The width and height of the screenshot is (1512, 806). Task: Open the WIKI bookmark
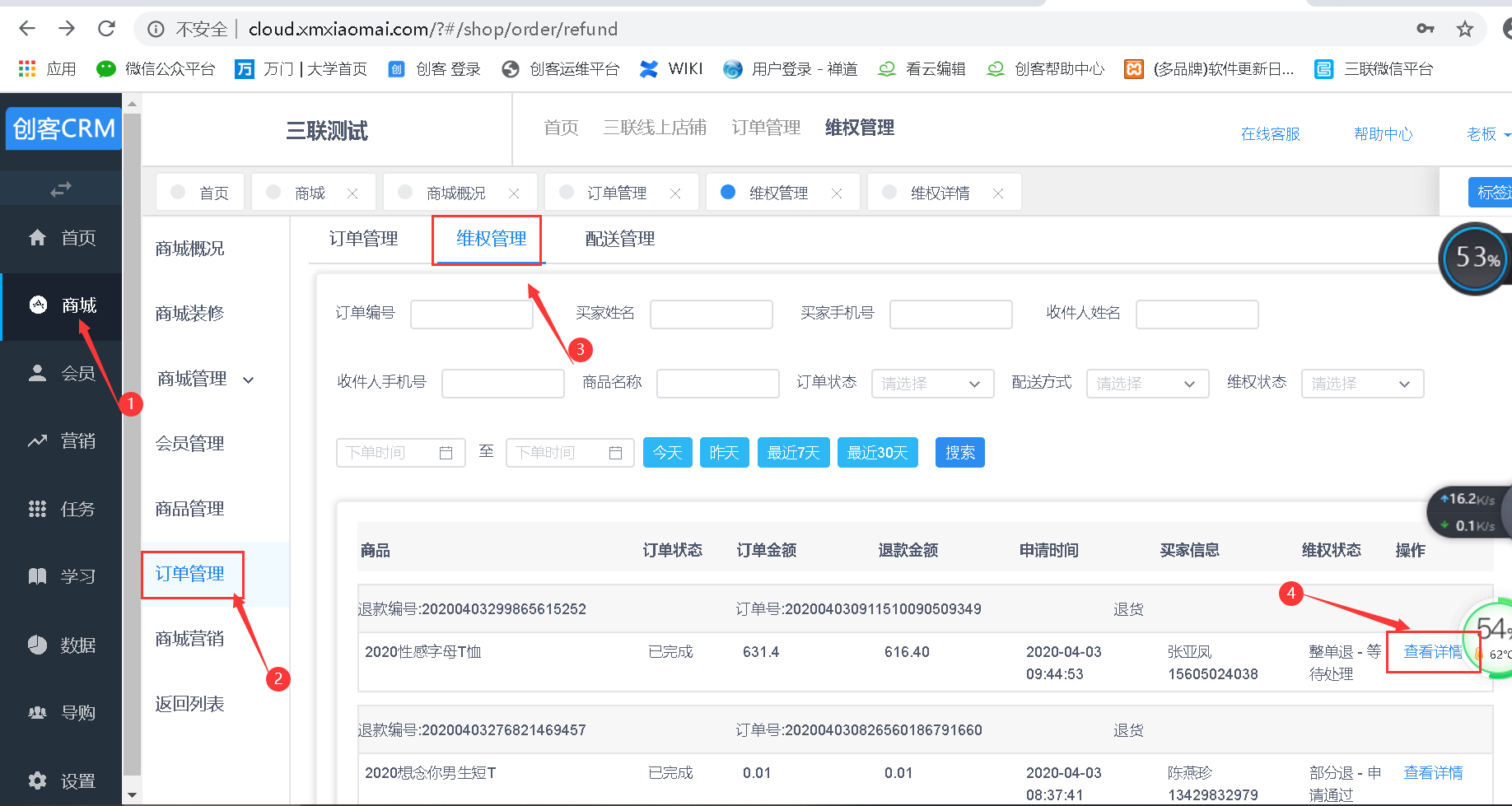click(x=671, y=69)
